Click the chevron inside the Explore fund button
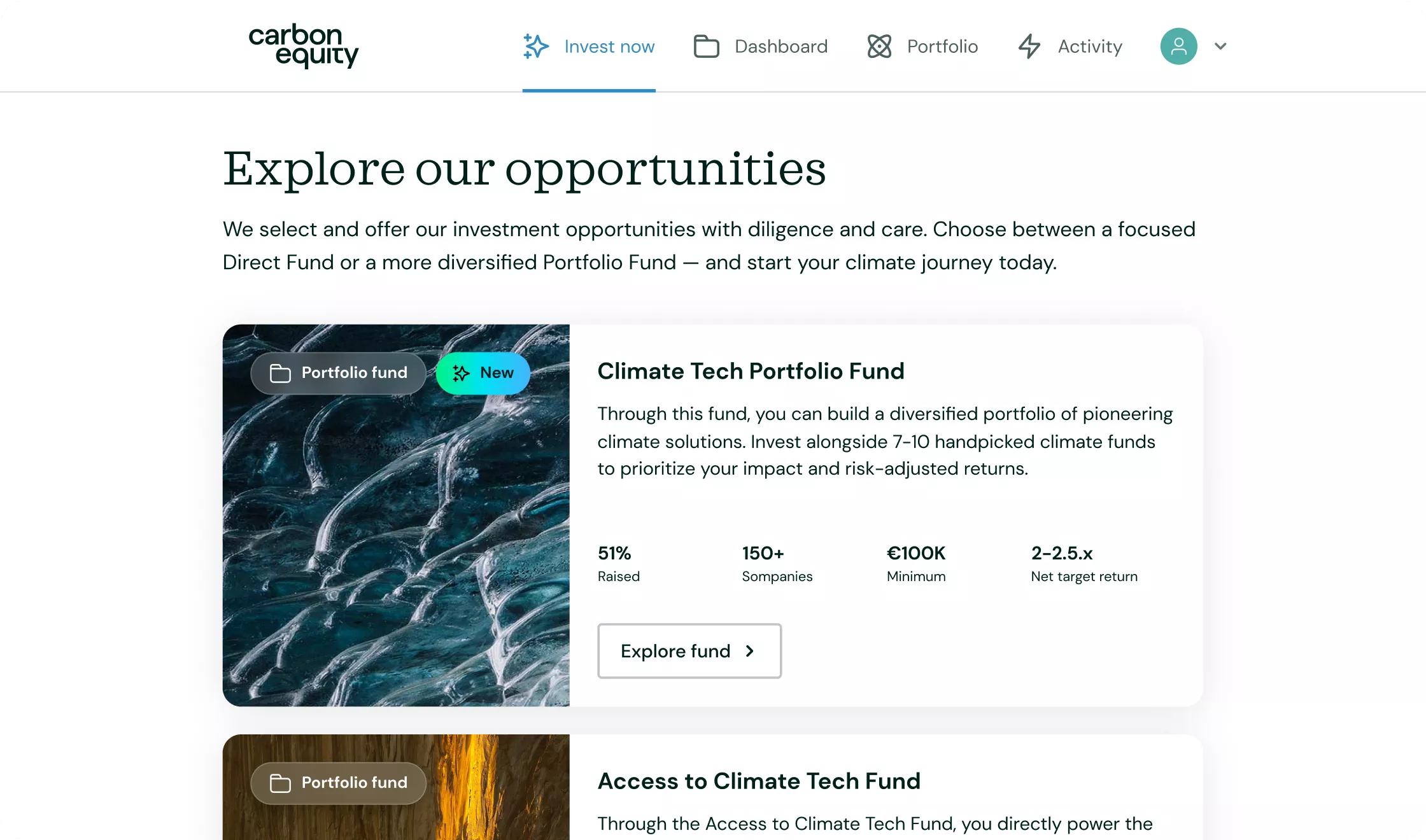 (x=749, y=651)
